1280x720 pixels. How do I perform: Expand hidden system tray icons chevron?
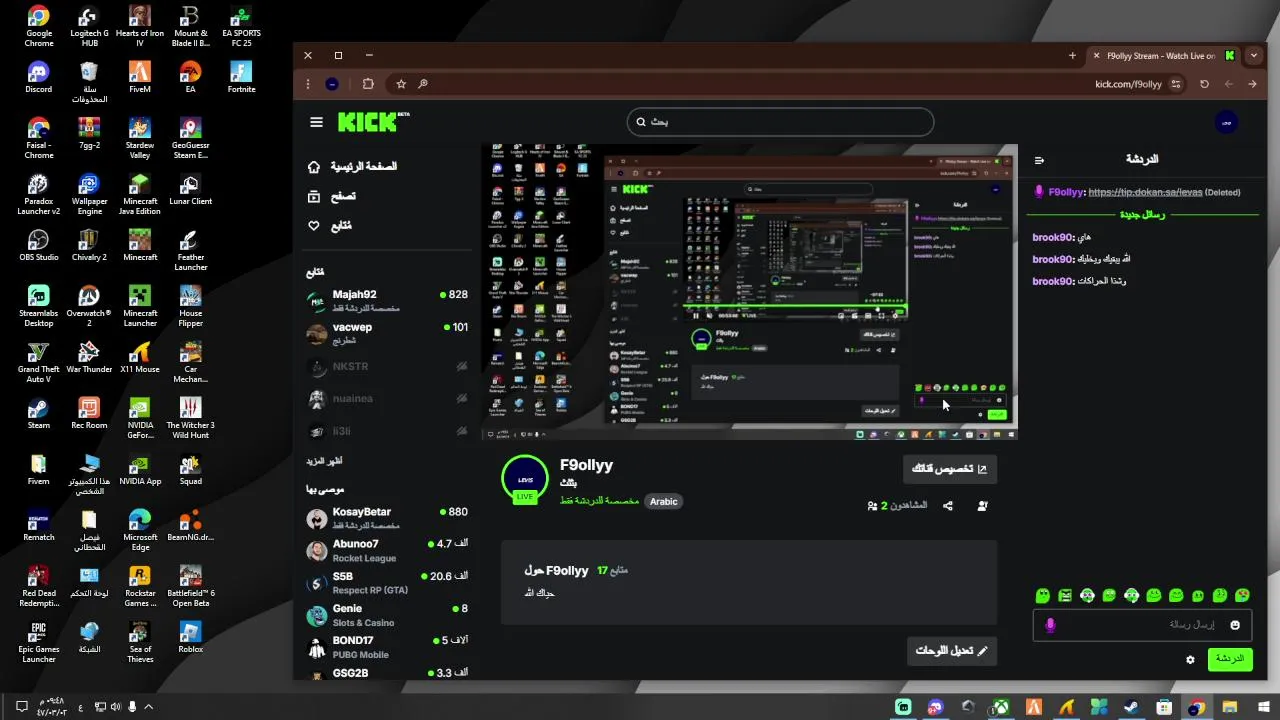(149, 707)
